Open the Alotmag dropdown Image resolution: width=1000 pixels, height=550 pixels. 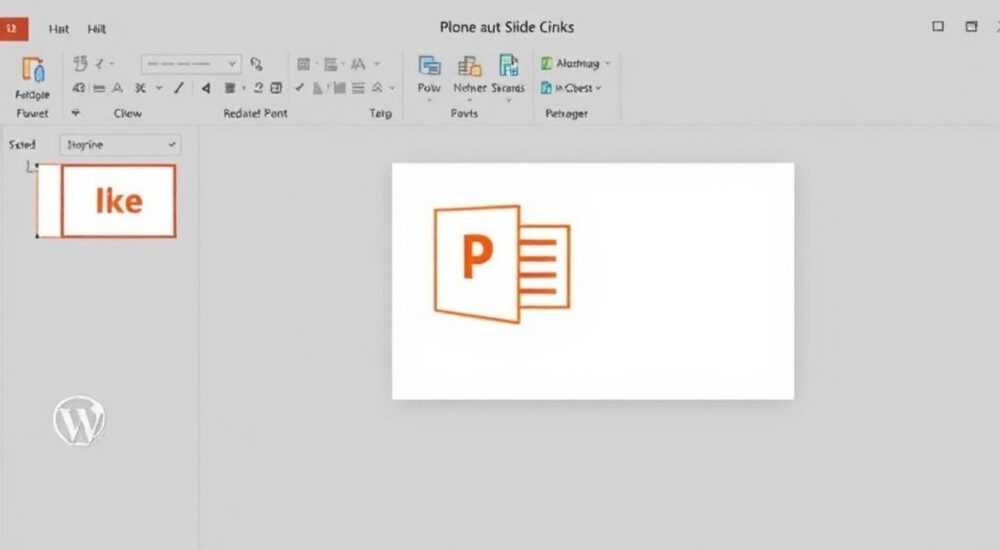(575, 63)
